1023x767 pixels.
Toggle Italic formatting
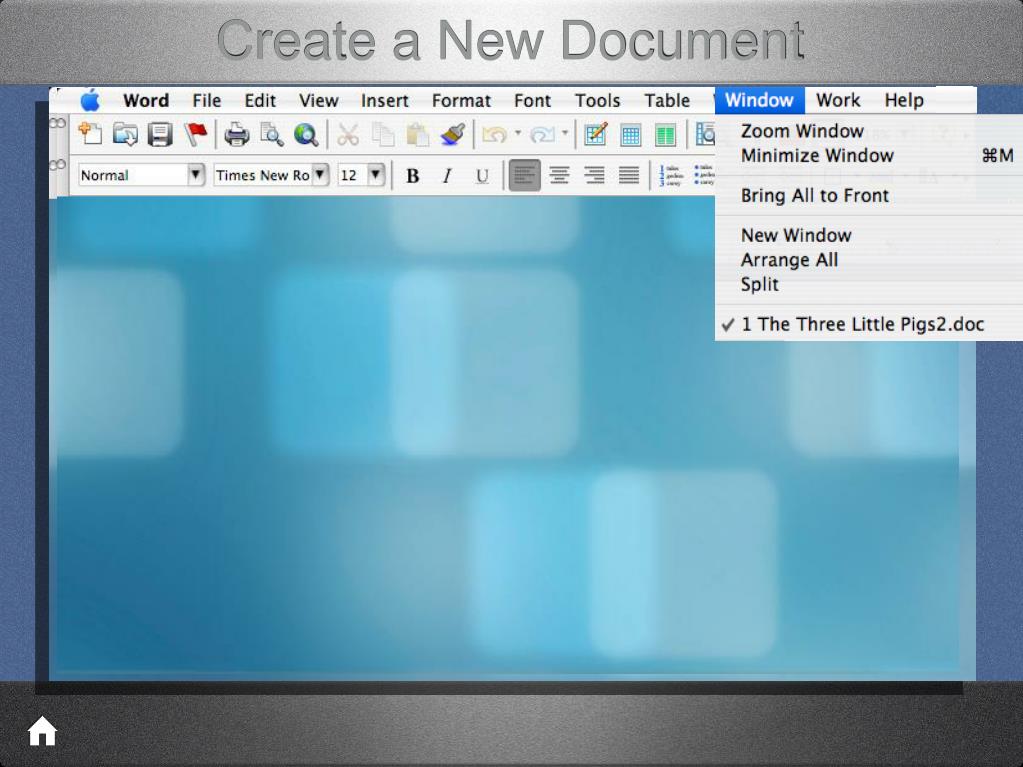click(447, 175)
